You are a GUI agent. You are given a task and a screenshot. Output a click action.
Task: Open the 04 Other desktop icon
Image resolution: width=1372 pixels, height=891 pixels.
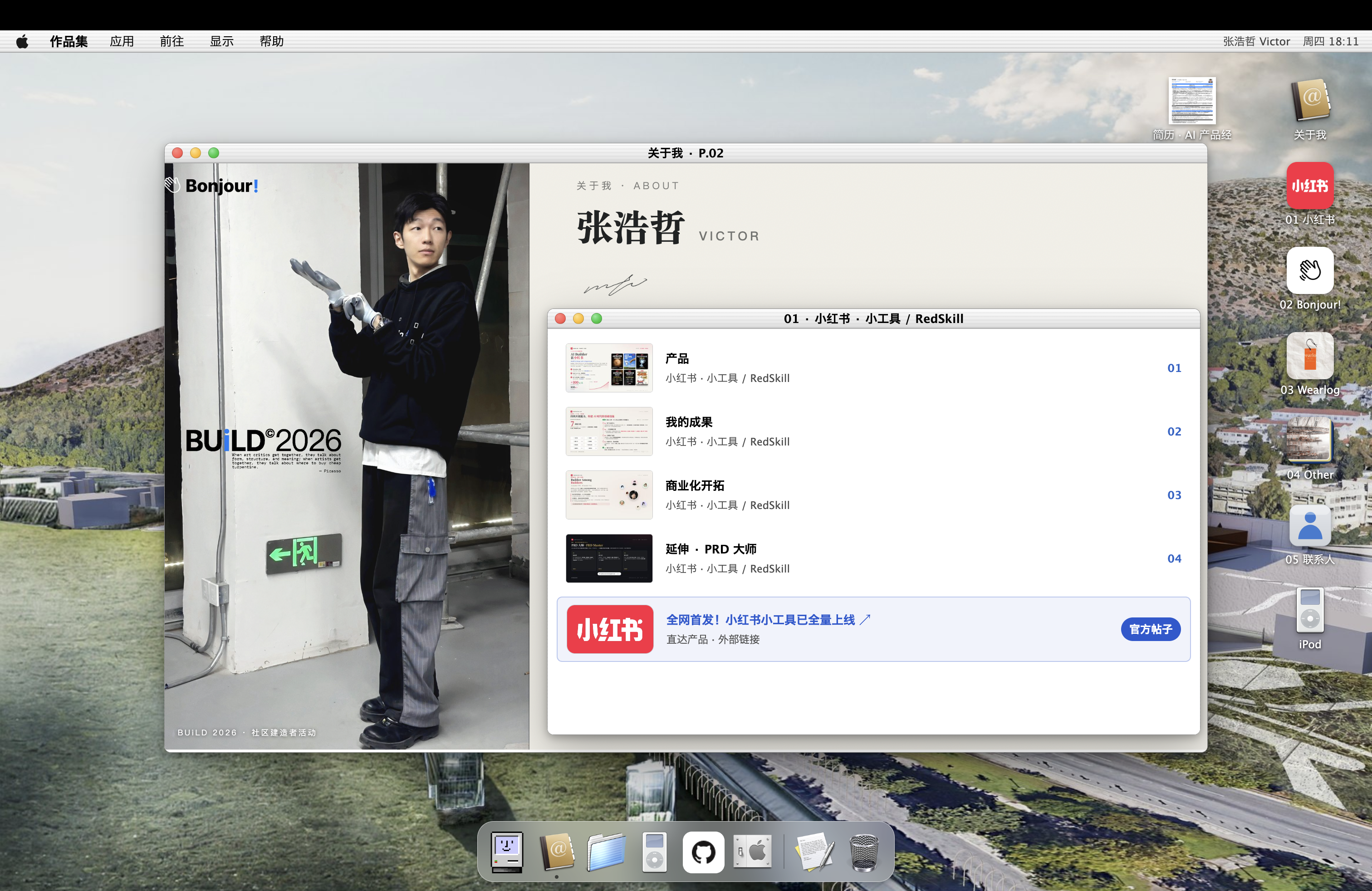tap(1310, 441)
